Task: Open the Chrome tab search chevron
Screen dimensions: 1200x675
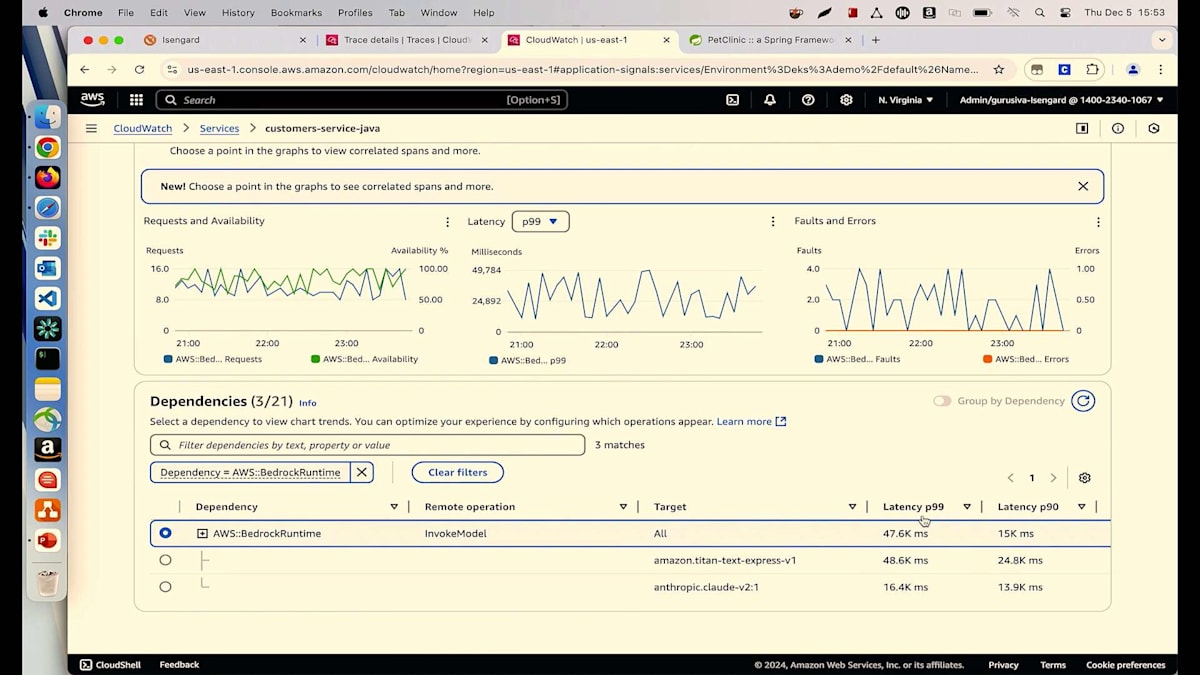Action: tap(1161, 40)
